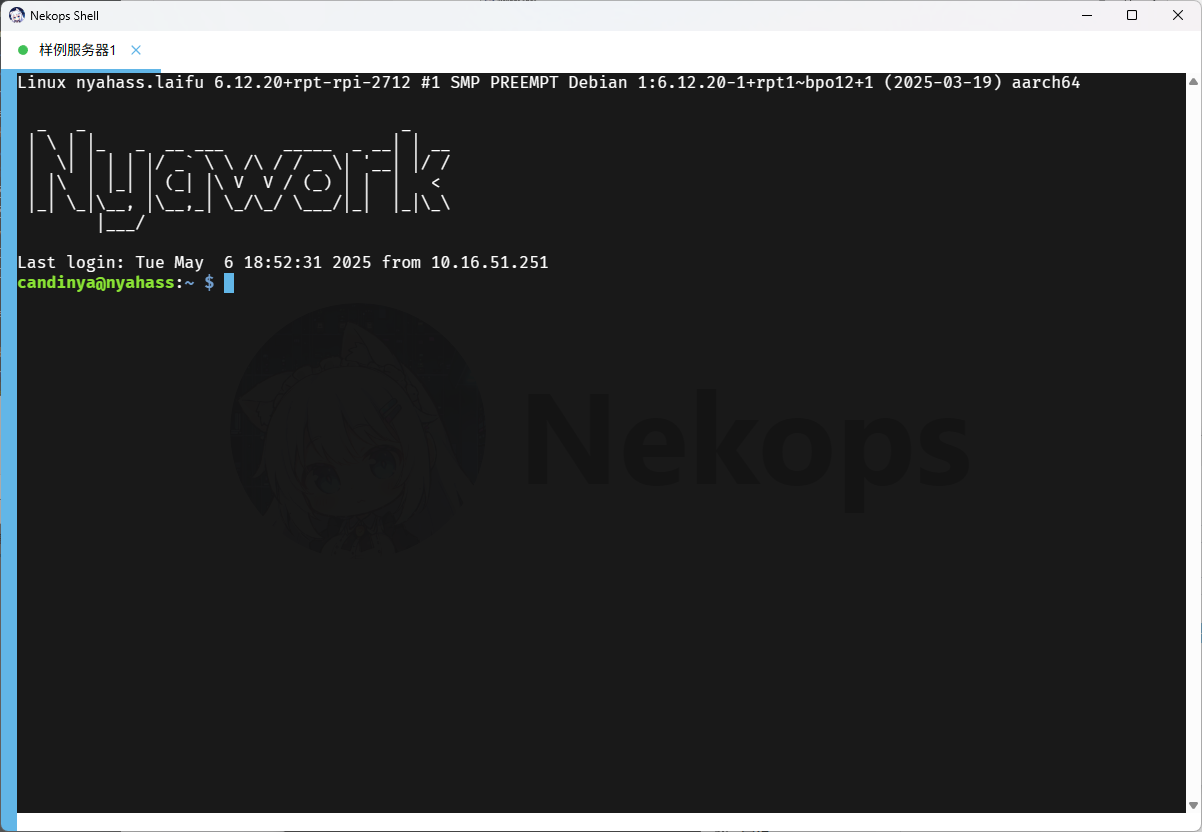Close the Nekops Shell window
1202x832 pixels.
[x=1178, y=15]
